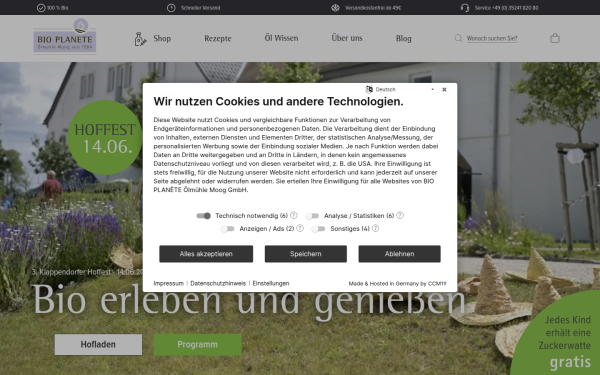600x375 pixels.
Task: Enable the Anzeigen / Ads switch
Action: (x=228, y=229)
